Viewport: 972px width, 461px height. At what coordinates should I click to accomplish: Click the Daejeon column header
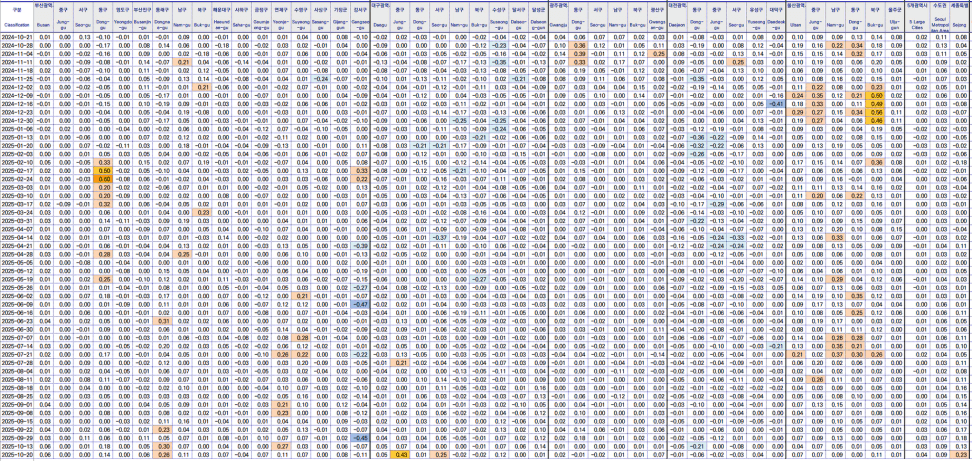tap(676, 20)
